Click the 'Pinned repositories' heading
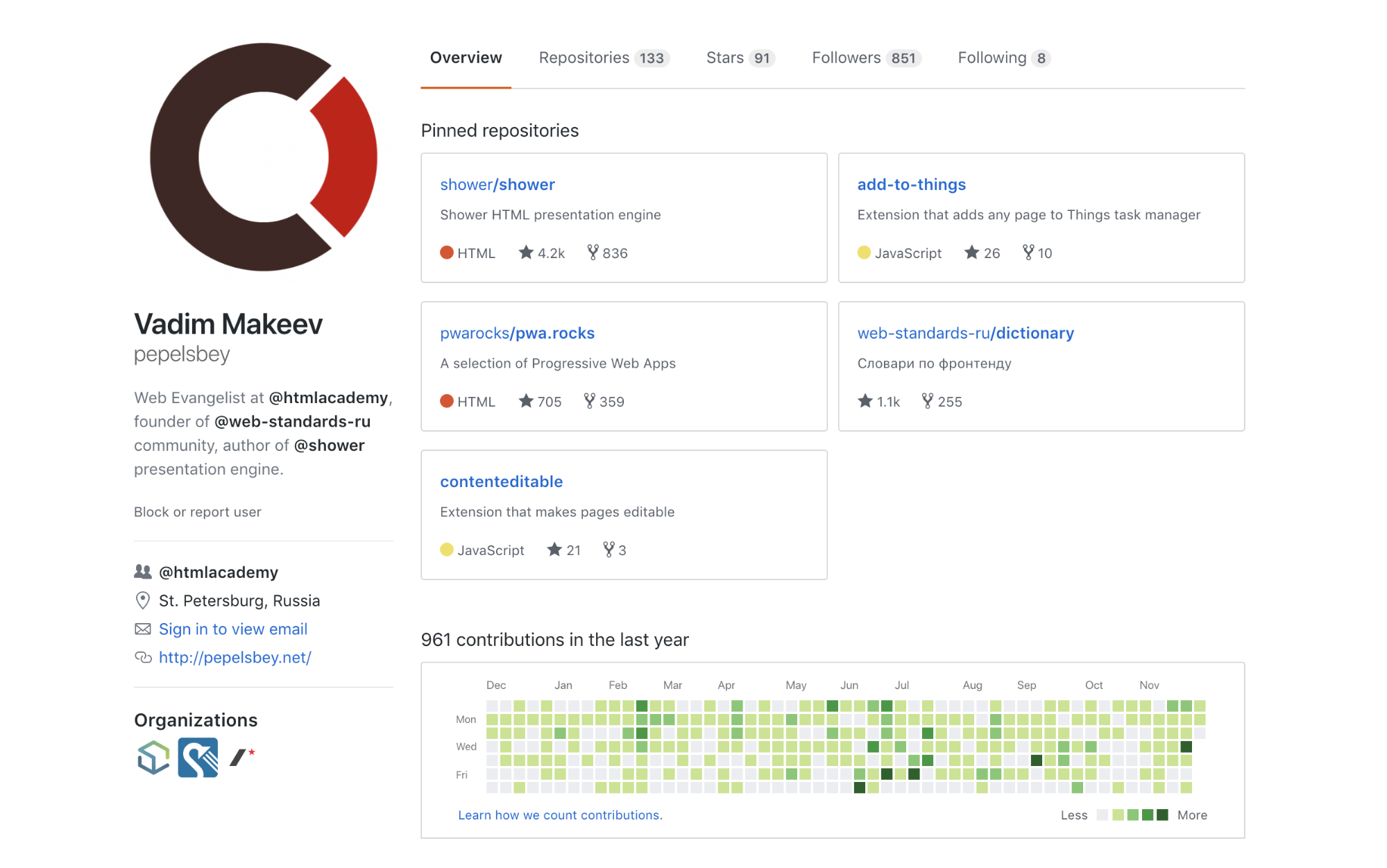The image size is (1387, 868). tap(500, 130)
